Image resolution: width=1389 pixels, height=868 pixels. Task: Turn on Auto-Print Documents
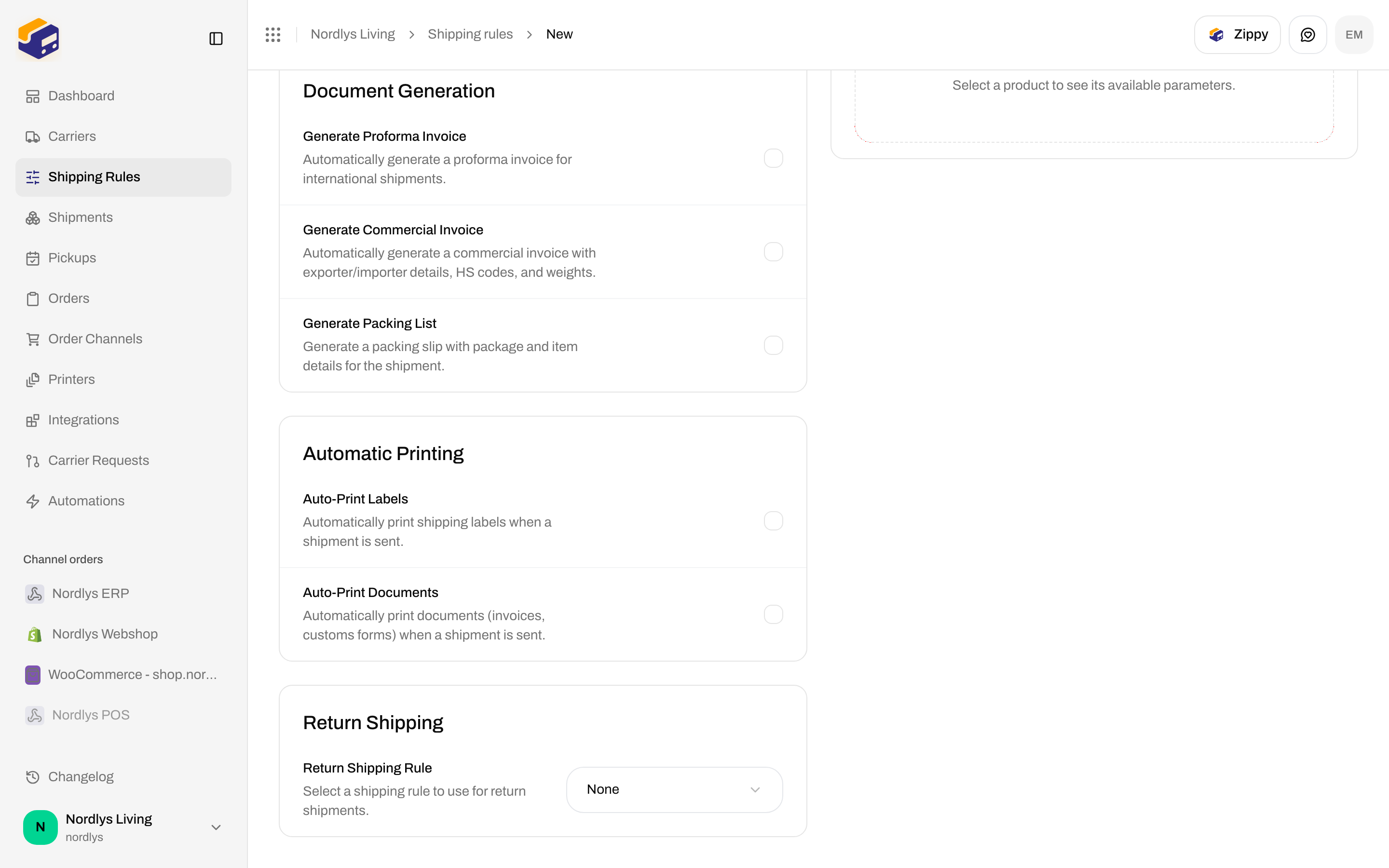click(773, 614)
